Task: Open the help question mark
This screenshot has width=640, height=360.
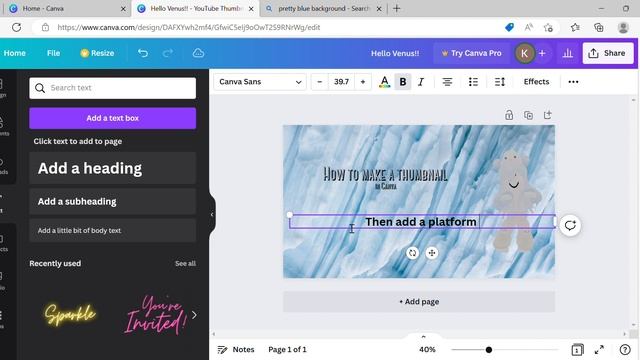Action: coord(624,350)
